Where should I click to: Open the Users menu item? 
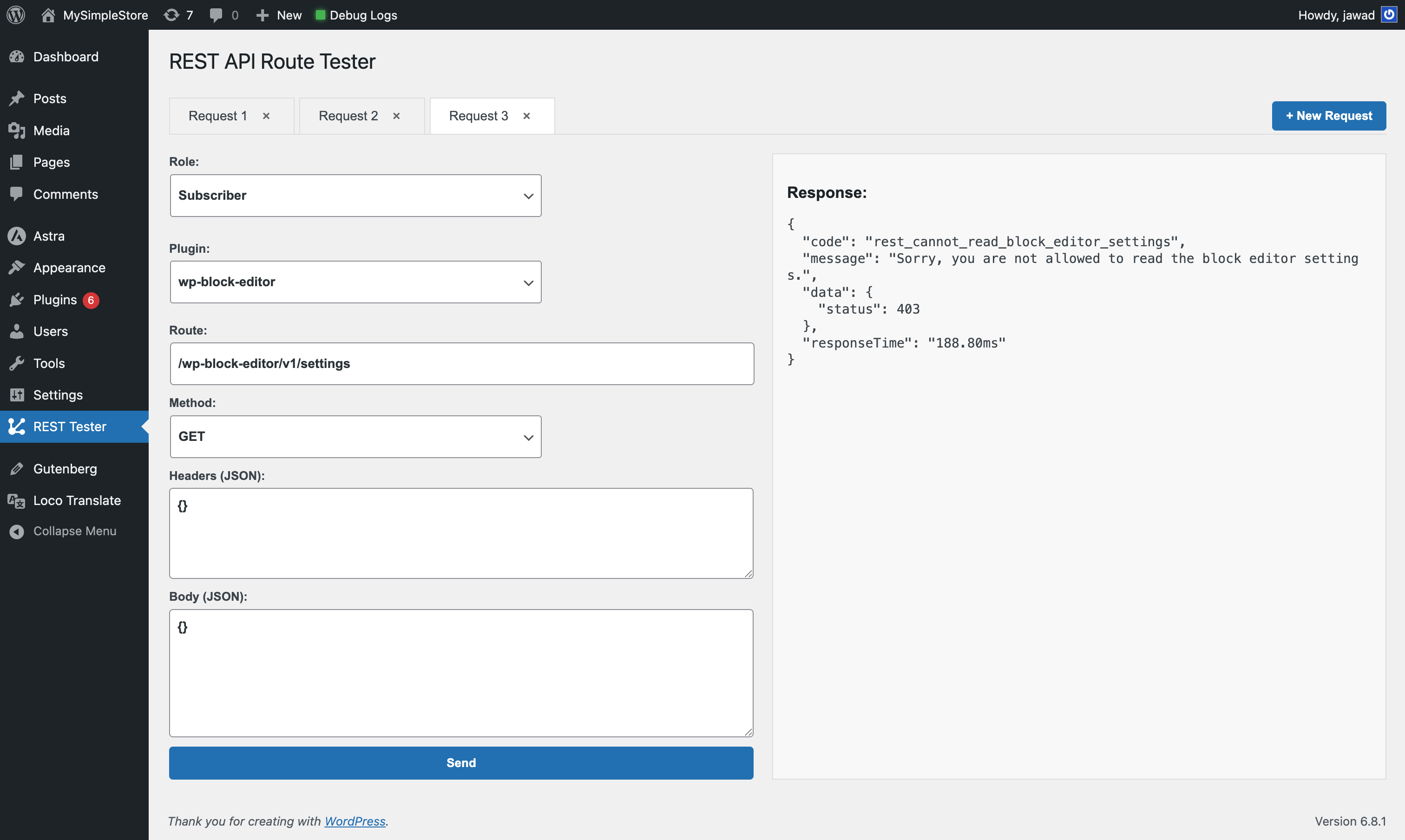pos(74,332)
